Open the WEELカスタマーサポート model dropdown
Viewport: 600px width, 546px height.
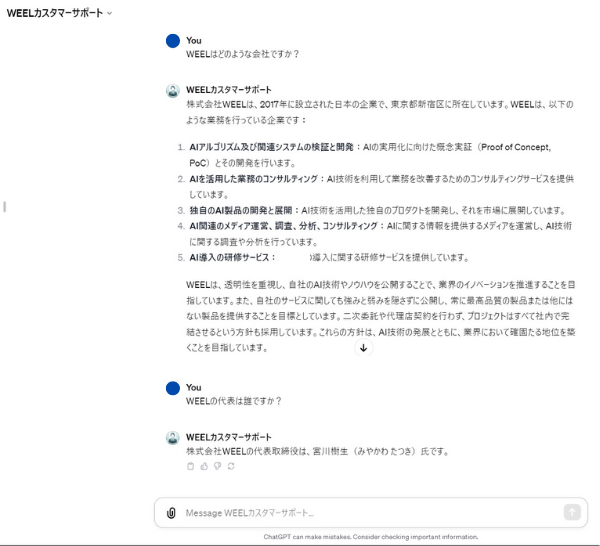coord(59,13)
